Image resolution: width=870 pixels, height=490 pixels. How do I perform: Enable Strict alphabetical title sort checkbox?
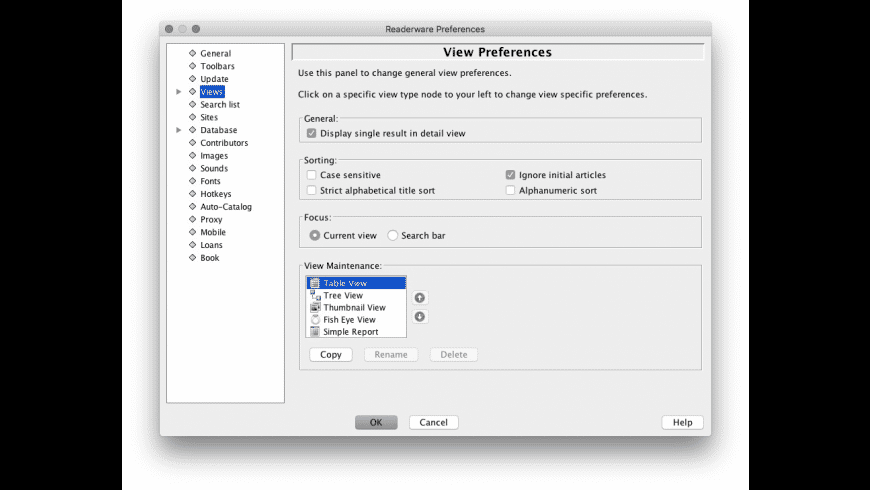(x=311, y=190)
